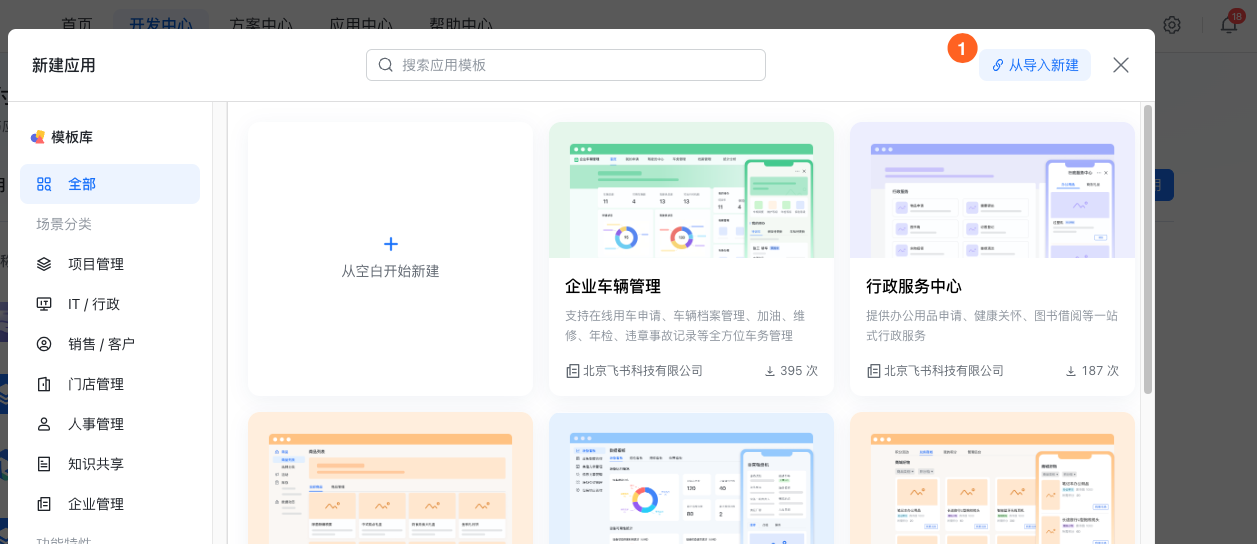Click the document icon beside 知识共享

tap(44, 464)
